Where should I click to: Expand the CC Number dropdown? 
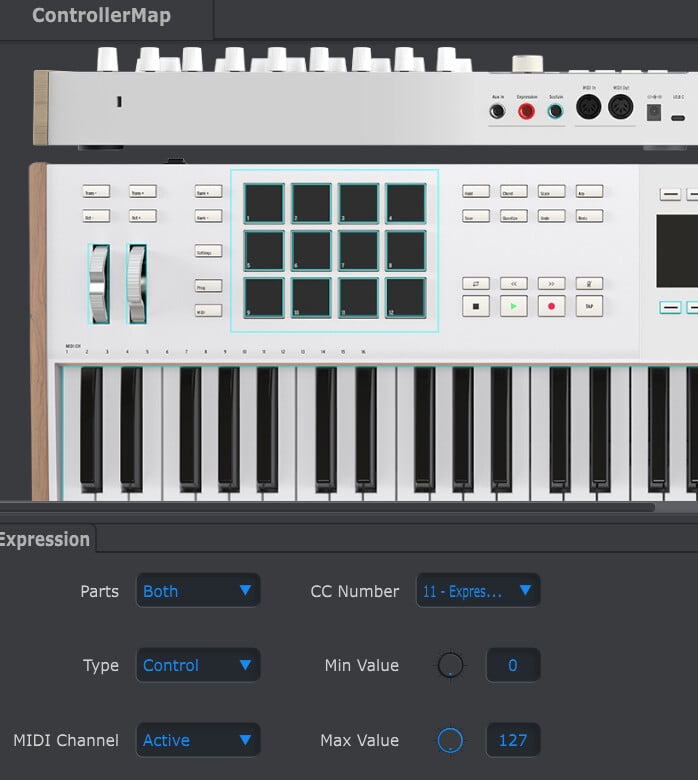[478, 591]
